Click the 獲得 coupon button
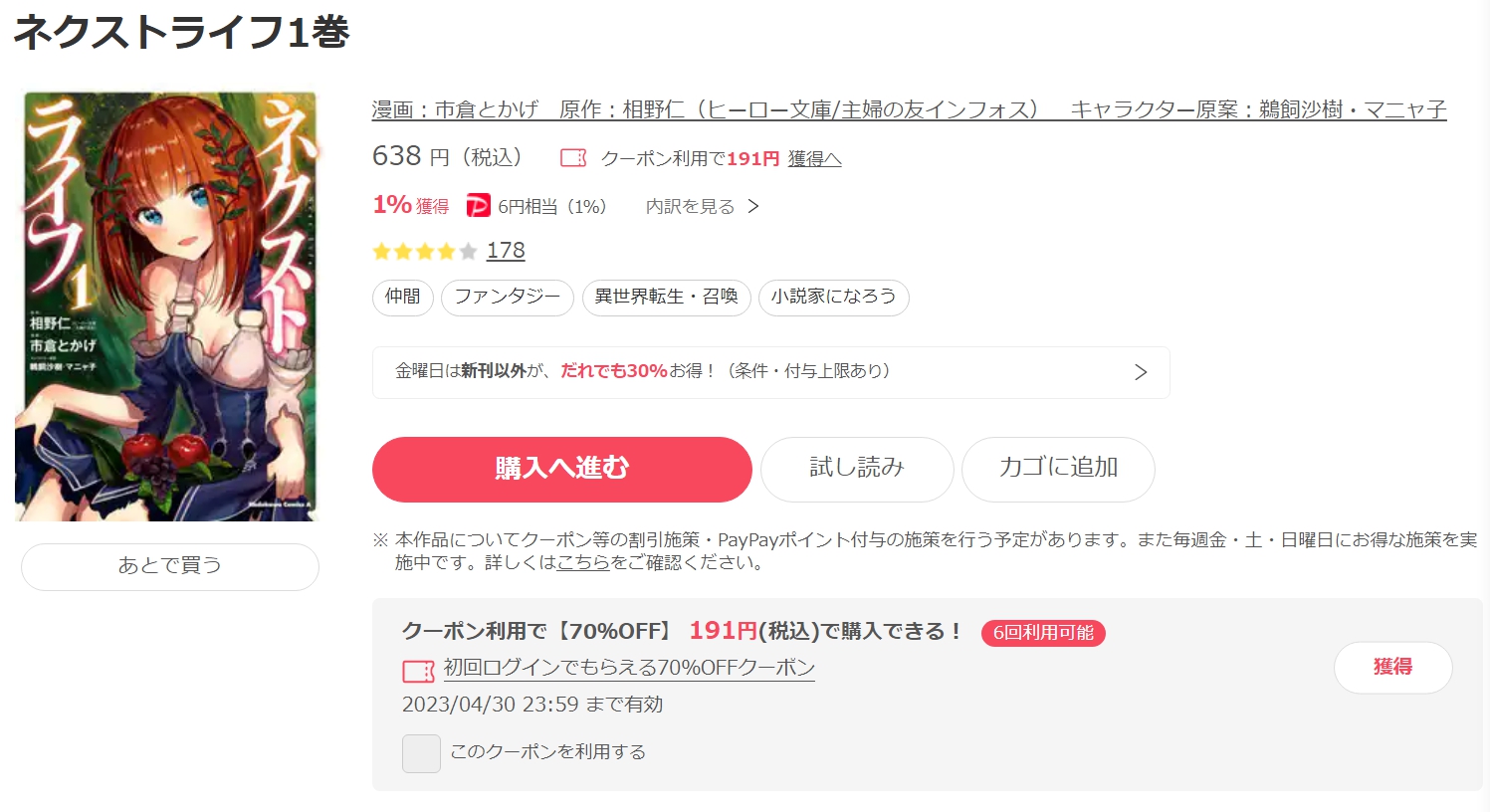Viewport: 1490px width, 812px height. [1392, 668]
